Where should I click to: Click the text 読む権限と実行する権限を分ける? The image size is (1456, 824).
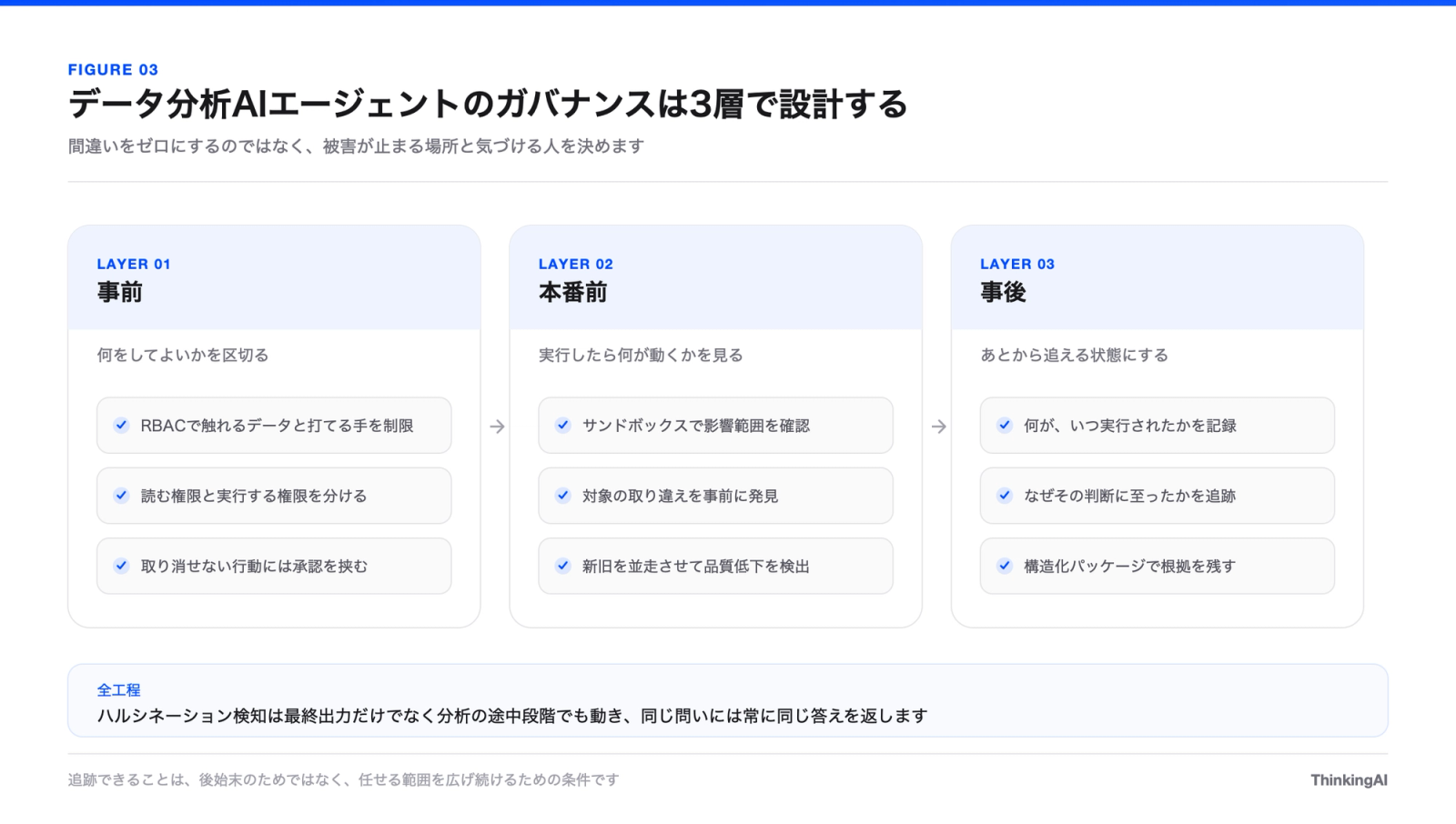[254, 496]
